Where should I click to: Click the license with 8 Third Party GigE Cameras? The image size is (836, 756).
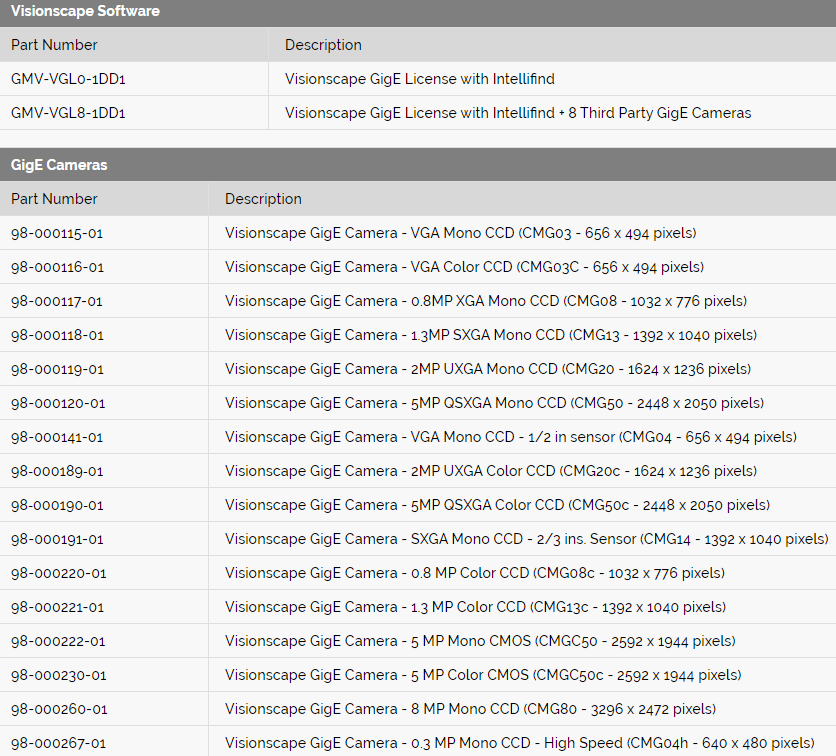click(518, 114)
